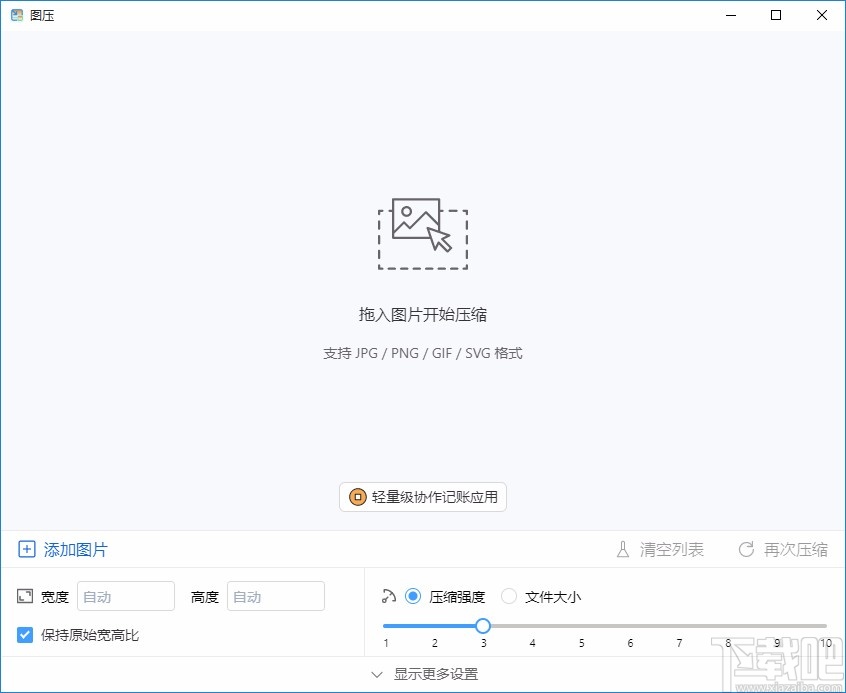Expand 显示更多设置 settings panel

click(x=437, y=674)
